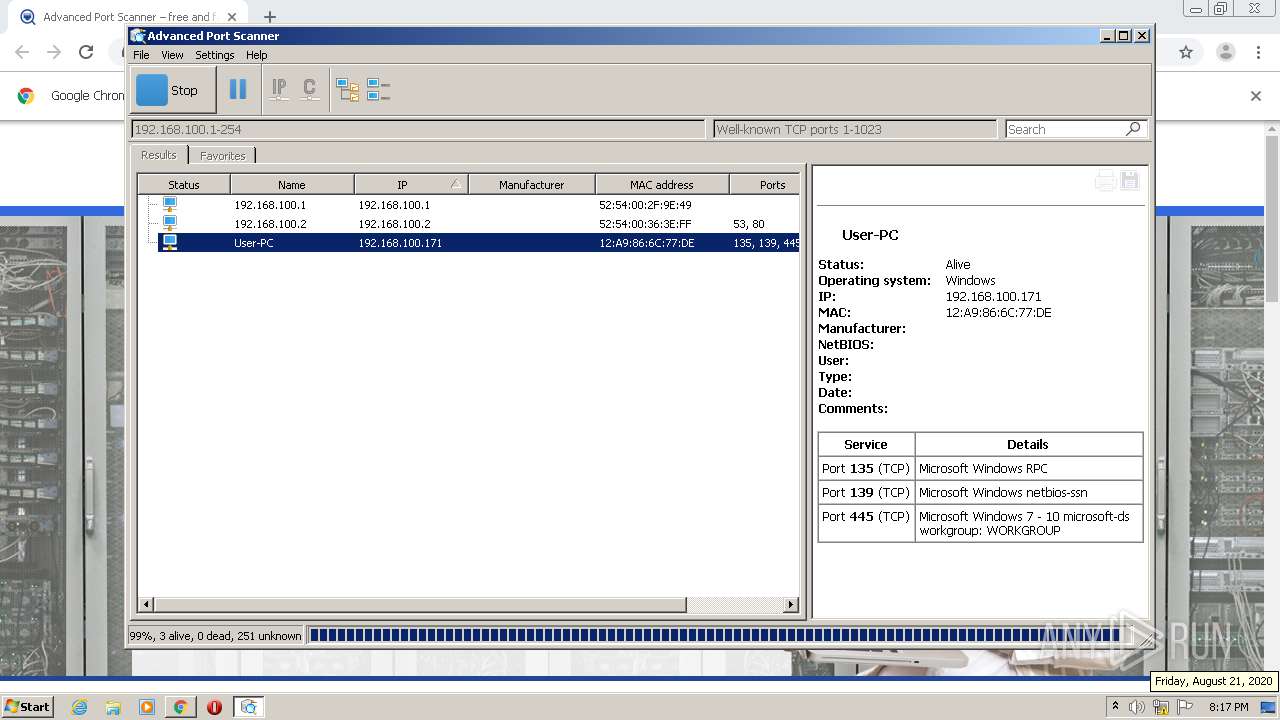
Task: Click MAC address 52:54:00:36:3E:FF
Action: click(645, 224)
